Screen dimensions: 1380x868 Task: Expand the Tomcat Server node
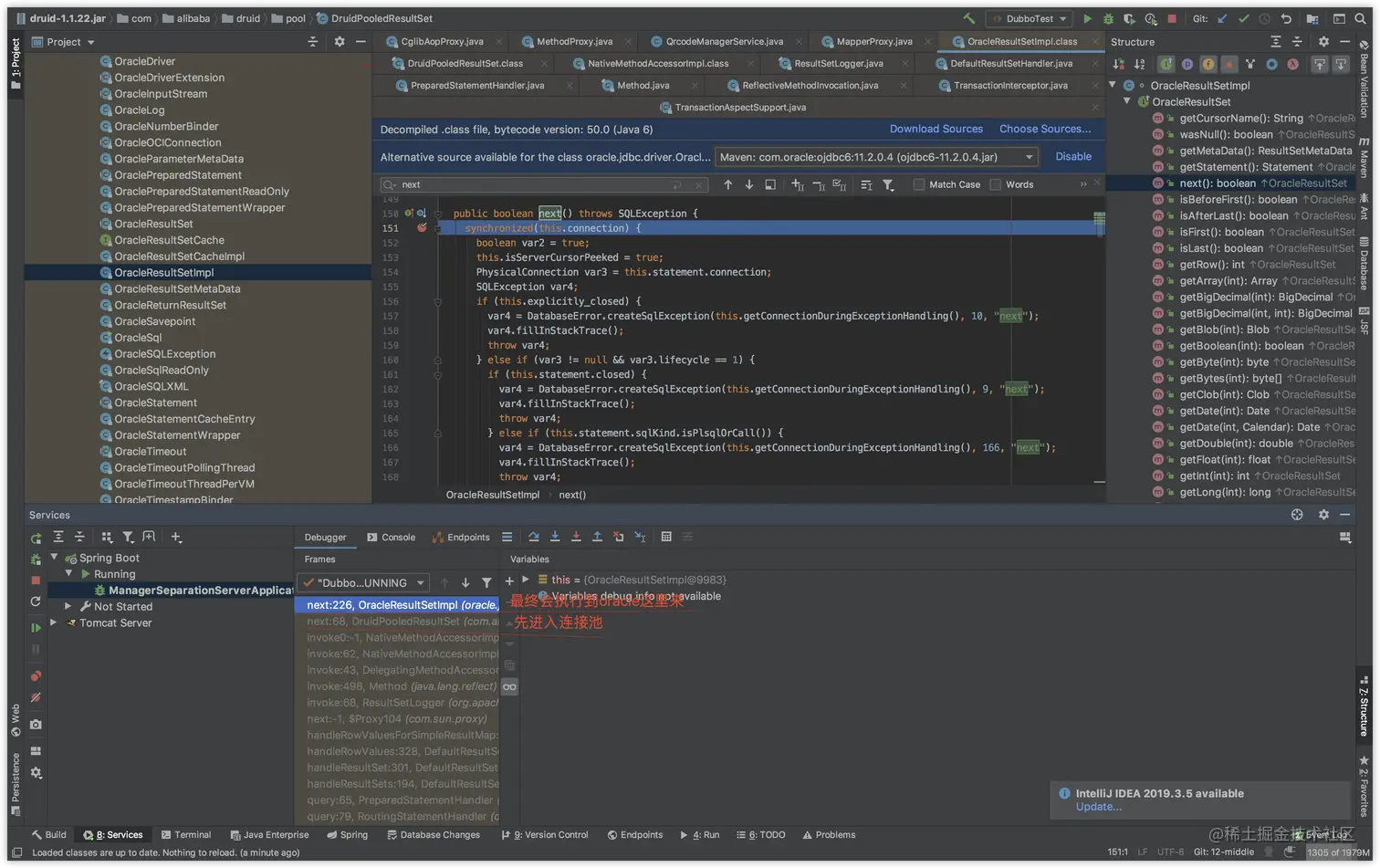pos(53,622)
